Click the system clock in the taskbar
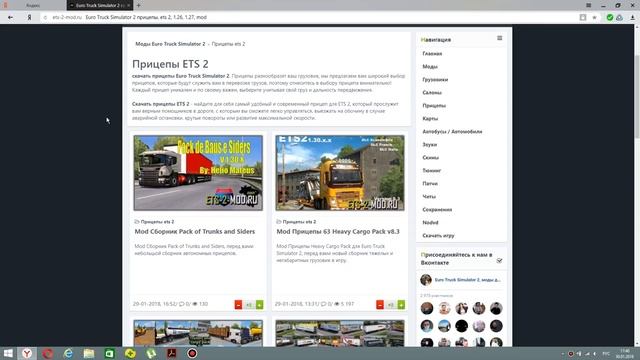 [624, 353]
